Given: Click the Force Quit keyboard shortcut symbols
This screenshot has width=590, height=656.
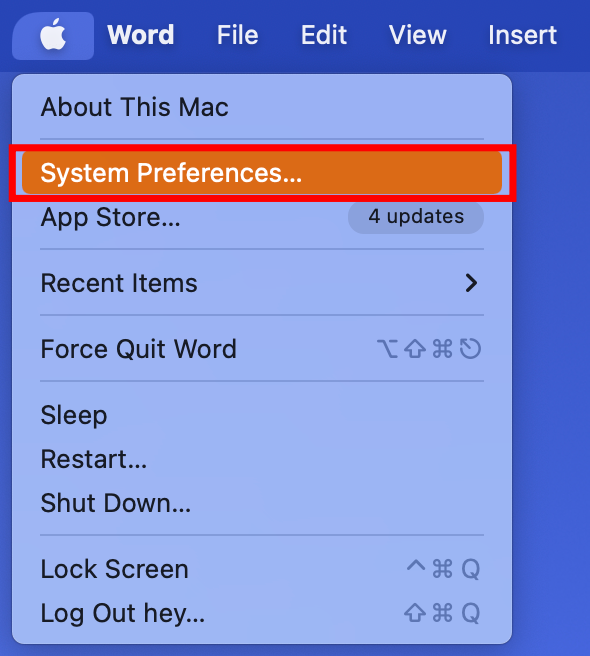Looking at the screenshot, I should tap(429, 349).
